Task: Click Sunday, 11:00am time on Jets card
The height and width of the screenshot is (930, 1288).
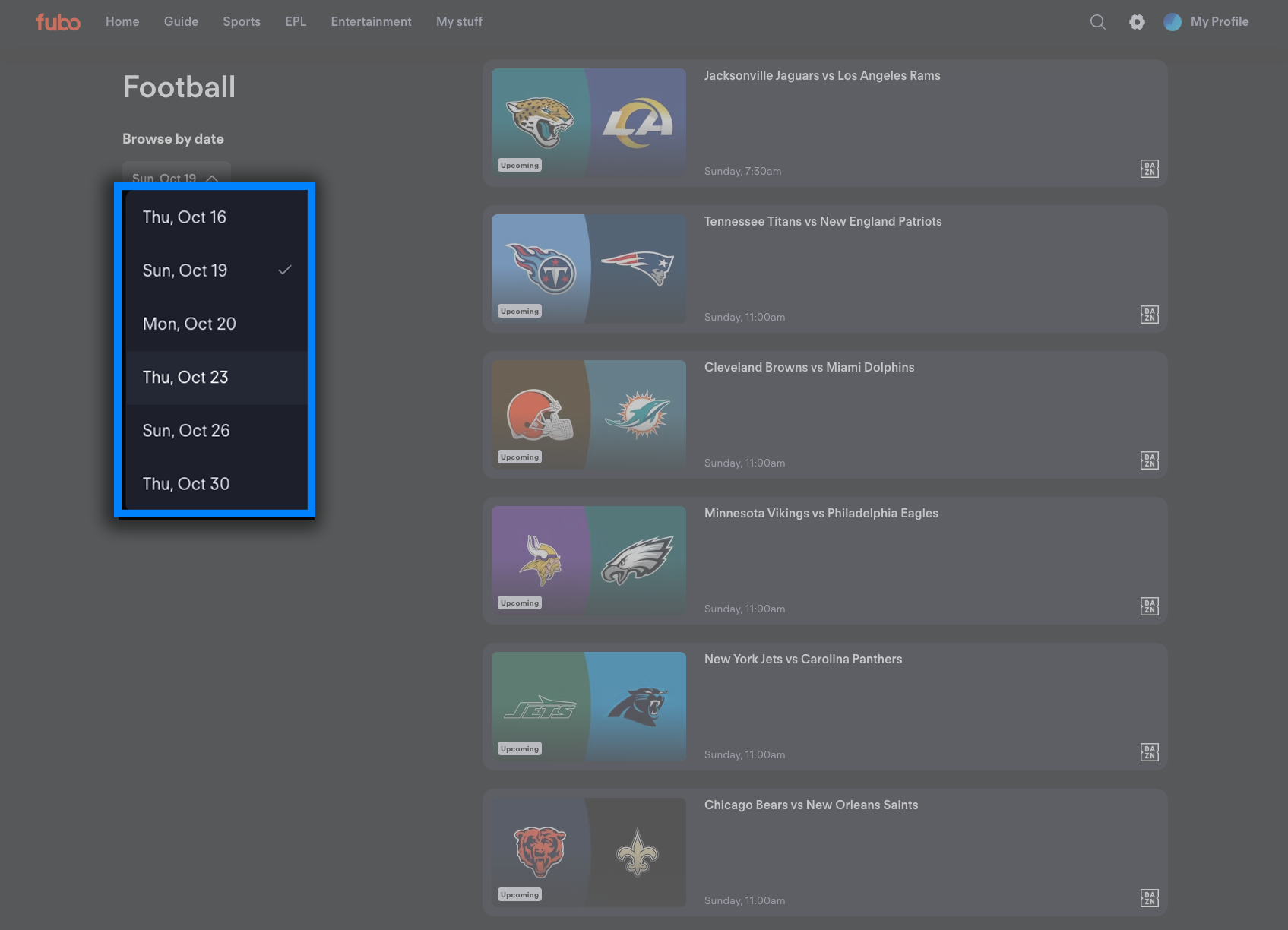Action: [745, 755]
